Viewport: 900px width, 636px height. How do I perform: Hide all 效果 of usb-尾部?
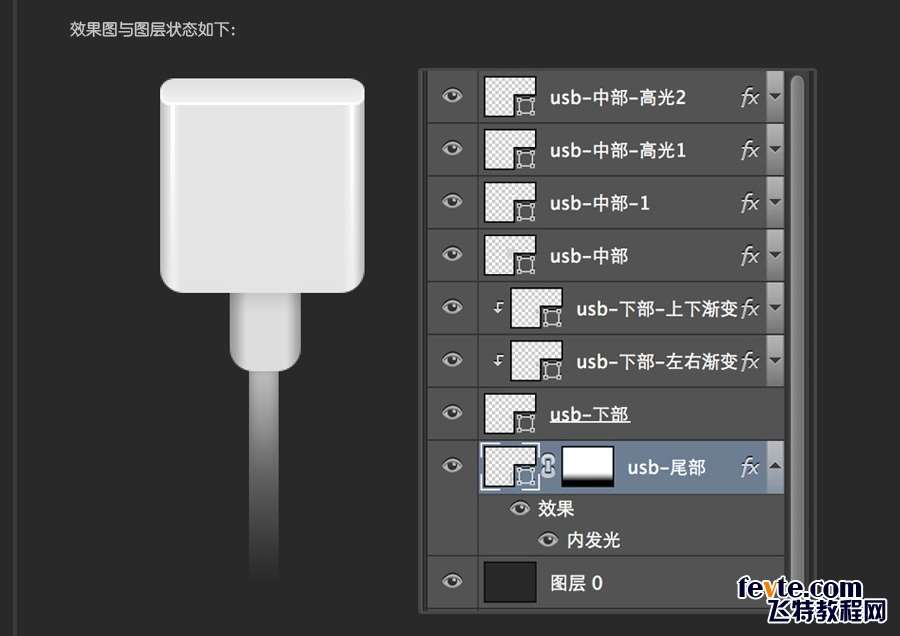click(520, 508)
